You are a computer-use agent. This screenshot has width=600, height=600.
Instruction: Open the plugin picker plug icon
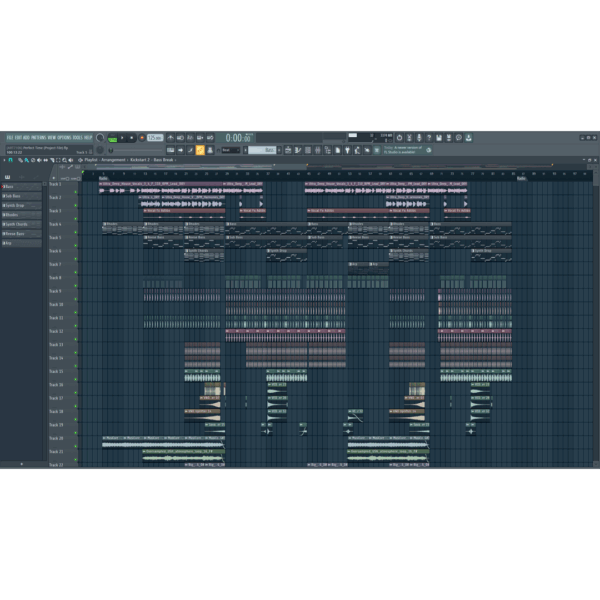(347, 150)
